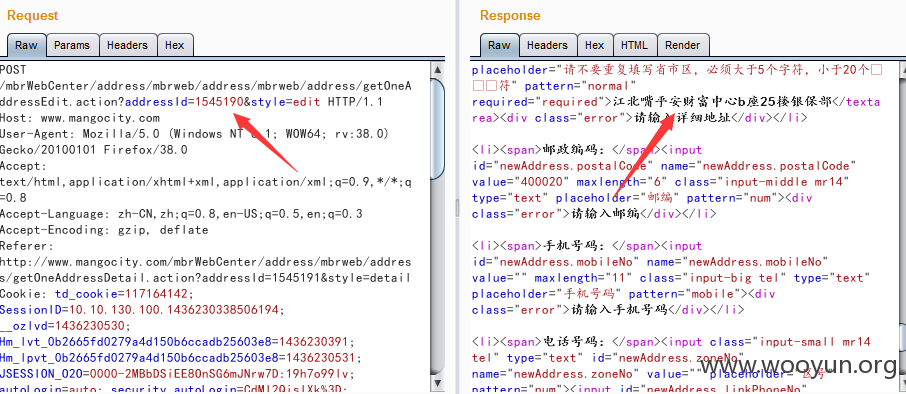Image resolution: width=906 pixels, height=394 pixels.
Task: Click the Accept-Encoding: gzip, deflate line
Action: coord(104,230)
